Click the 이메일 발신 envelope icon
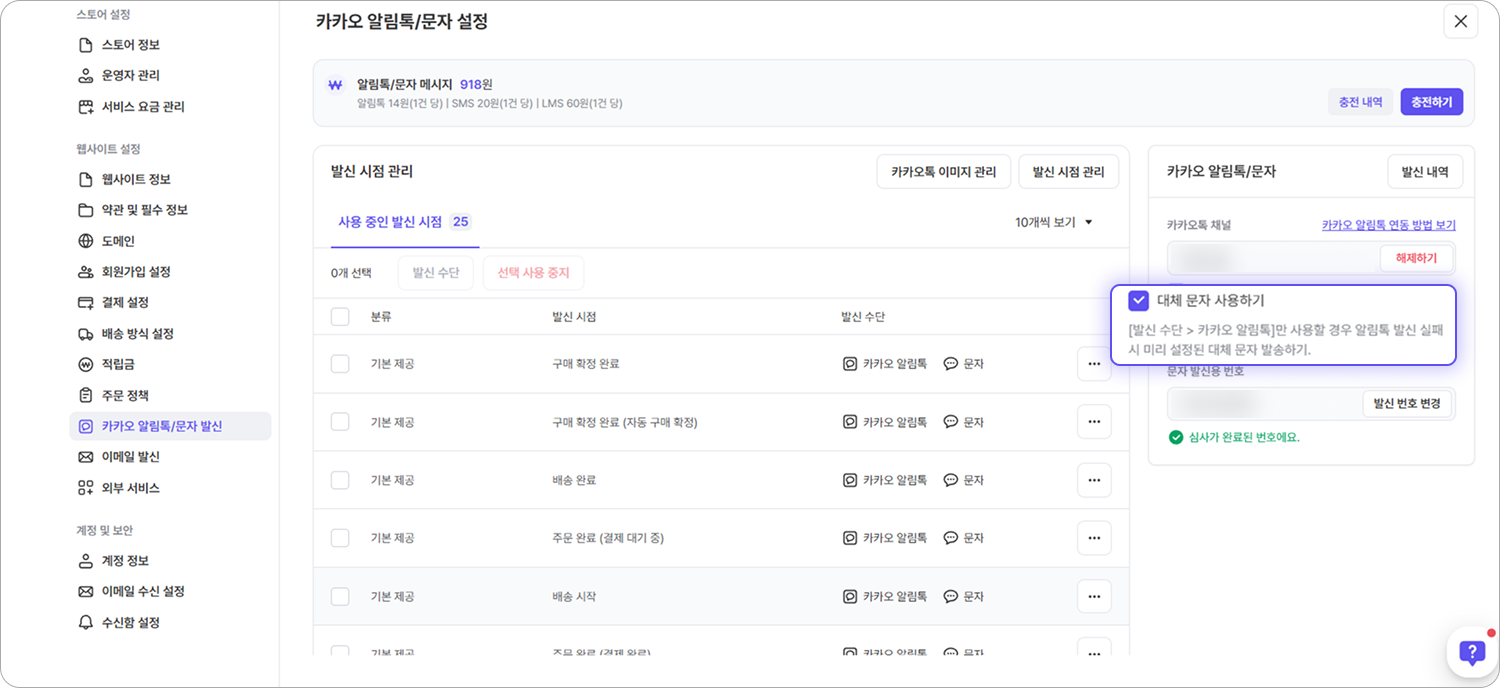 85,457
